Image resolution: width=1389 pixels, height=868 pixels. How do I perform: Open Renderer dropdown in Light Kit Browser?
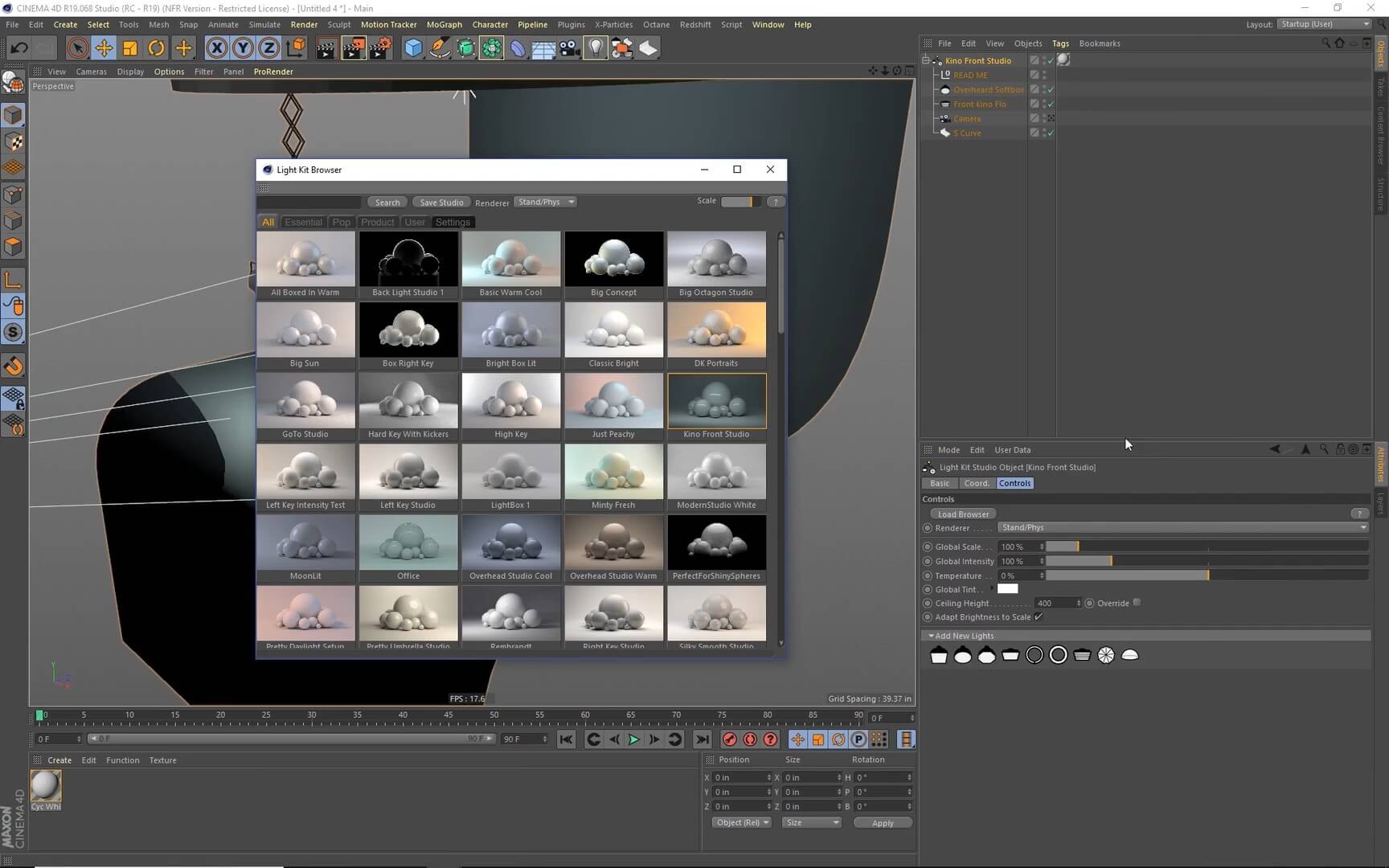pos(546,203)
